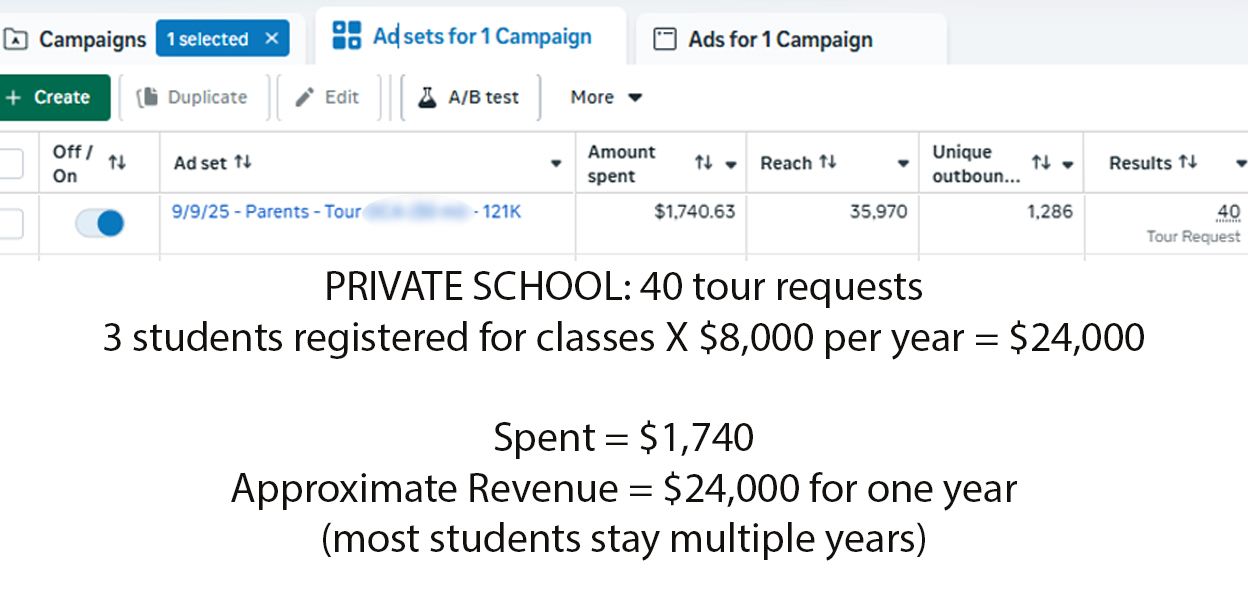The height and width of the screenshot is (600, 1248).
Task: Open the 9/9/25 Parents Tour ad set link
Action: 266,212
